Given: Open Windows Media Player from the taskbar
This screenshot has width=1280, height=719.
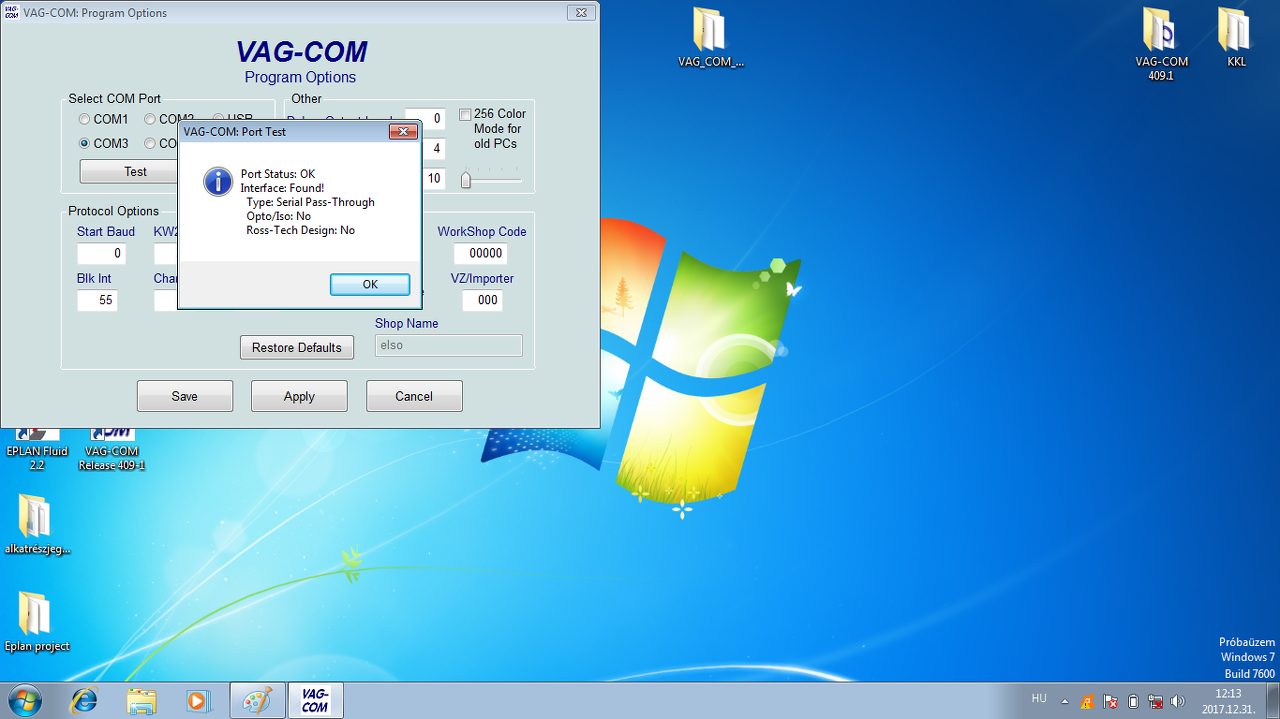Looking at the screenshot, I should click(198, 701).
